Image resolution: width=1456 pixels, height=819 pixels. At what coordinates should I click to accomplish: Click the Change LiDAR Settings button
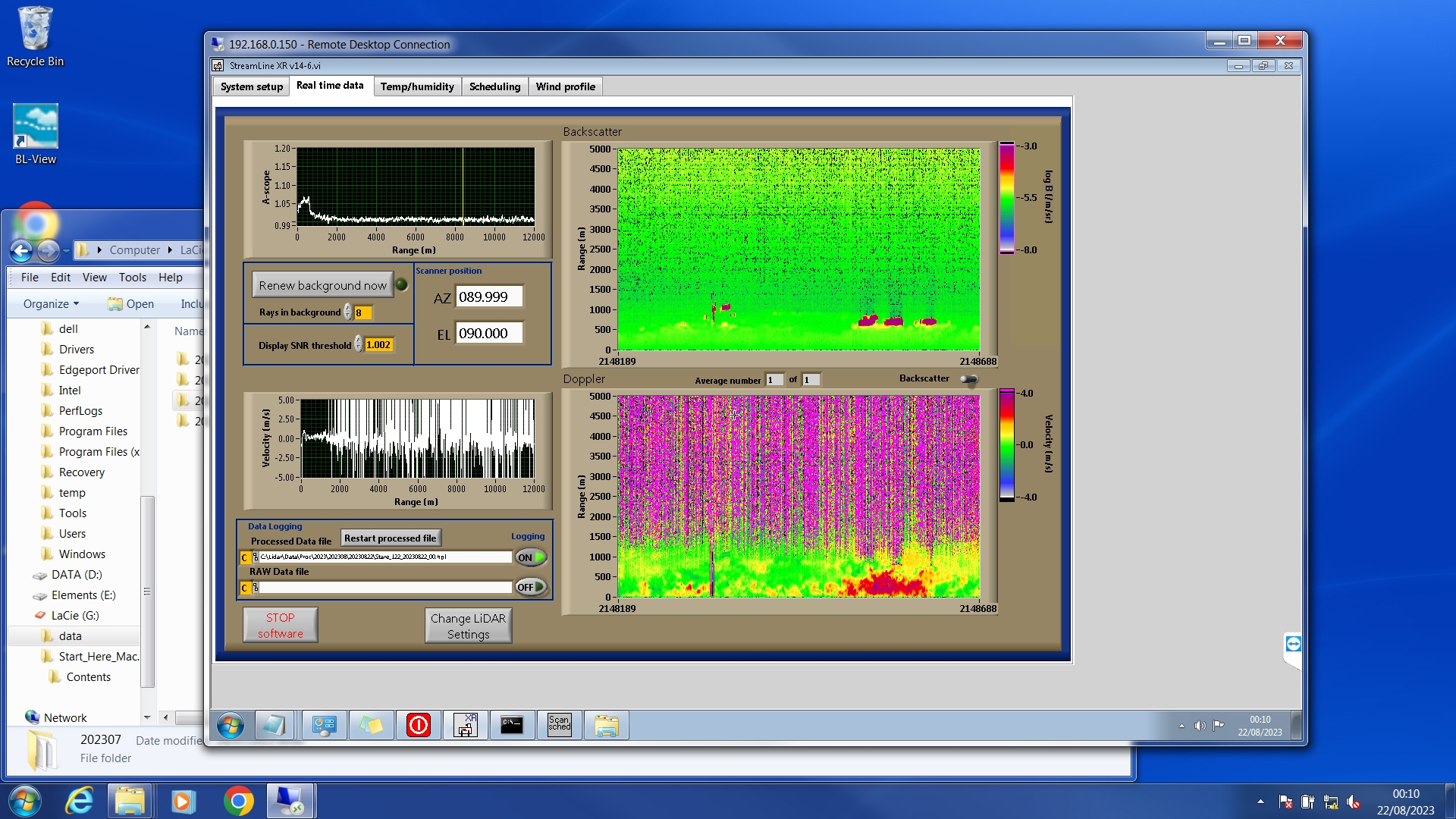[468, 626]
